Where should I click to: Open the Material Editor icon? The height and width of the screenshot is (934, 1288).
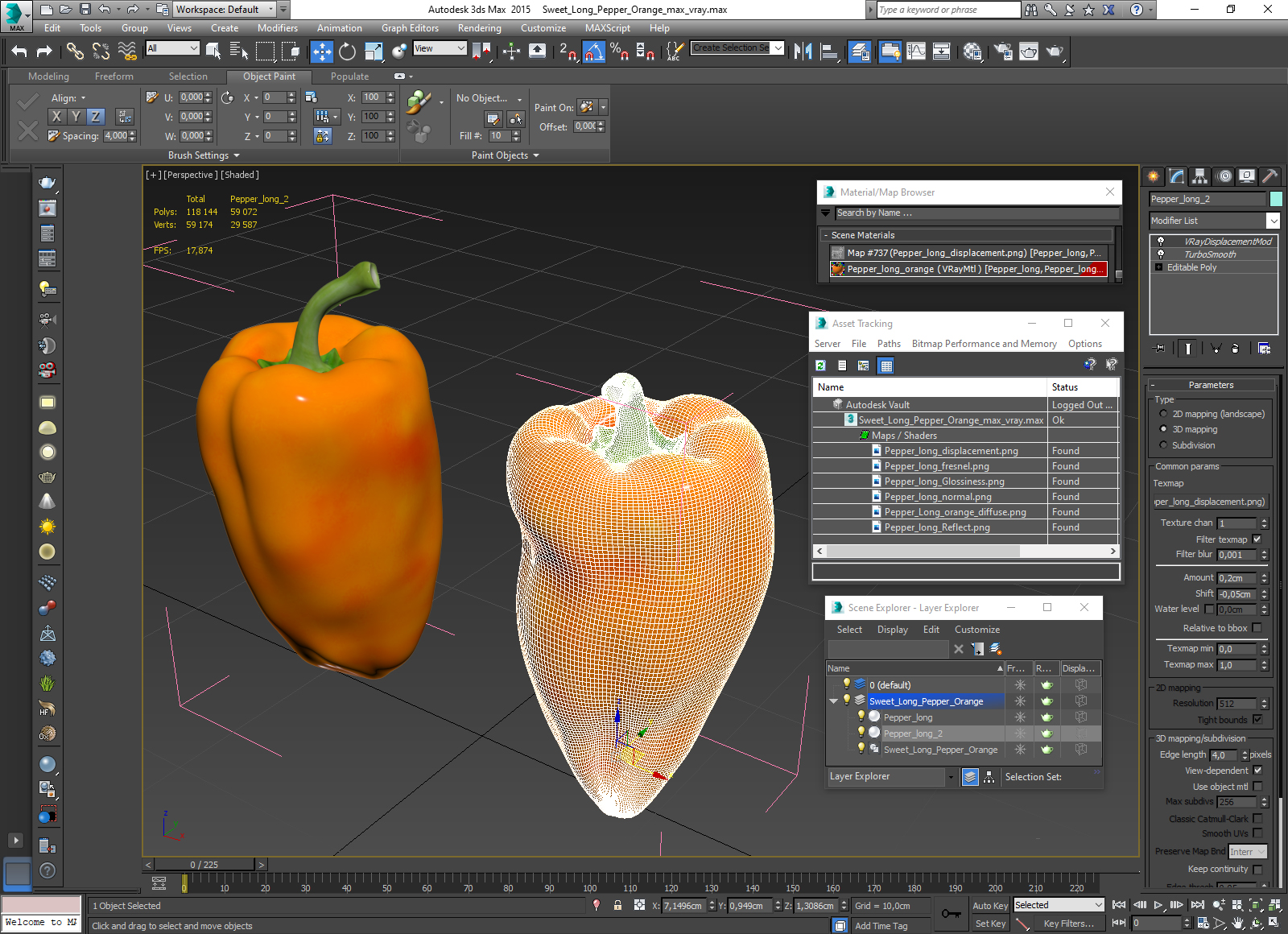pos(972,52)
